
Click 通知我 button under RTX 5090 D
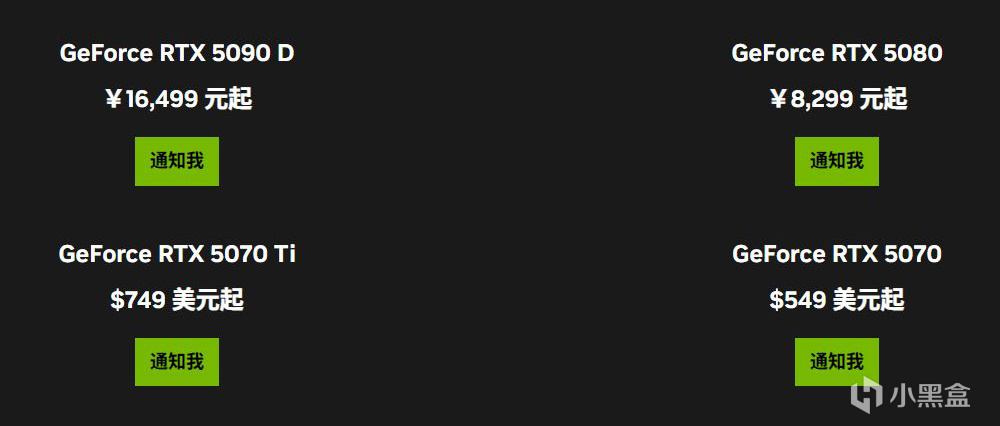[177, 161]
